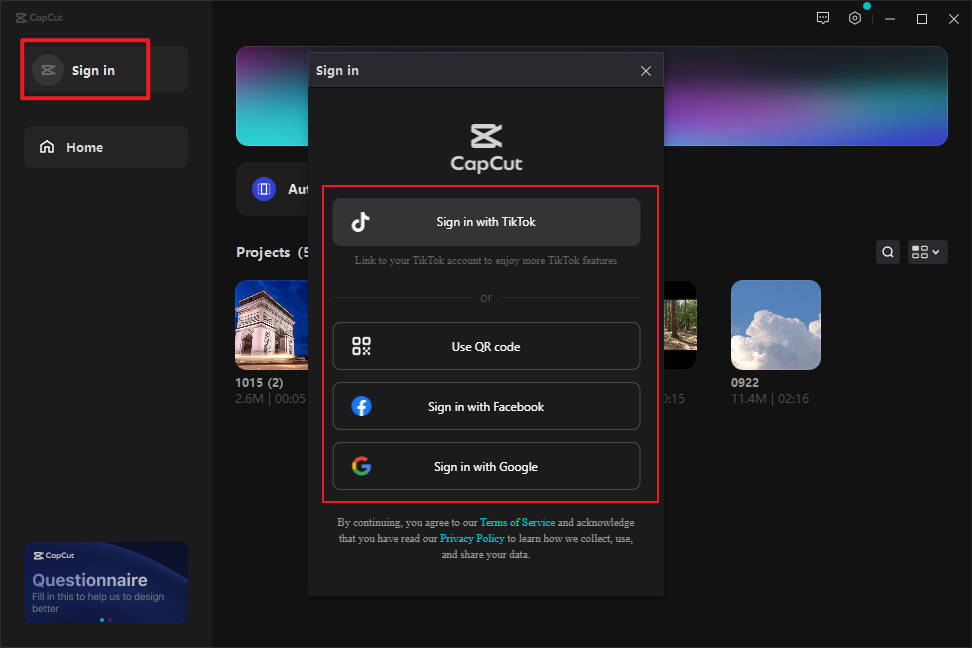Open the feedback message icon
Screen dimensions: 972x648
pos(823,18)
